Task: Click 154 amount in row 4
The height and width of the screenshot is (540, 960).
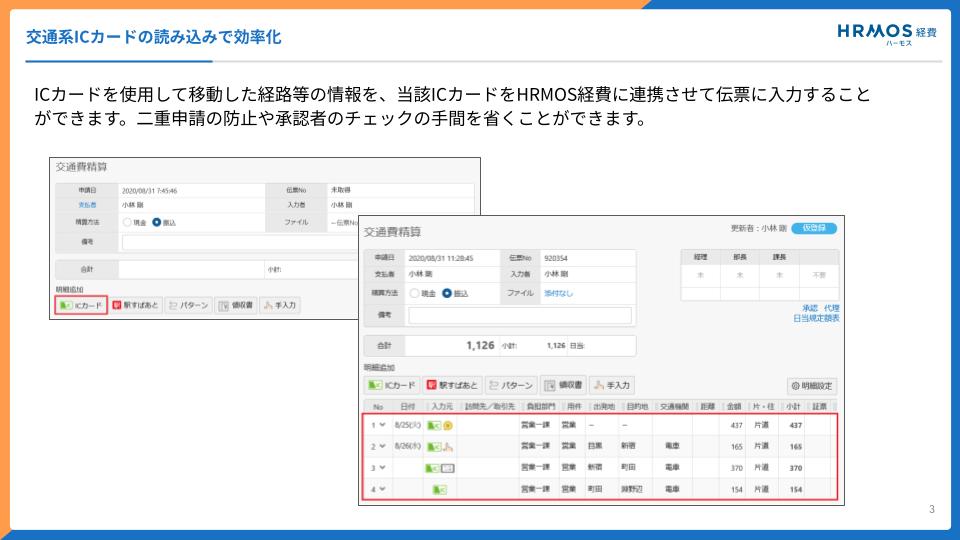Action: tap(737, 490)
